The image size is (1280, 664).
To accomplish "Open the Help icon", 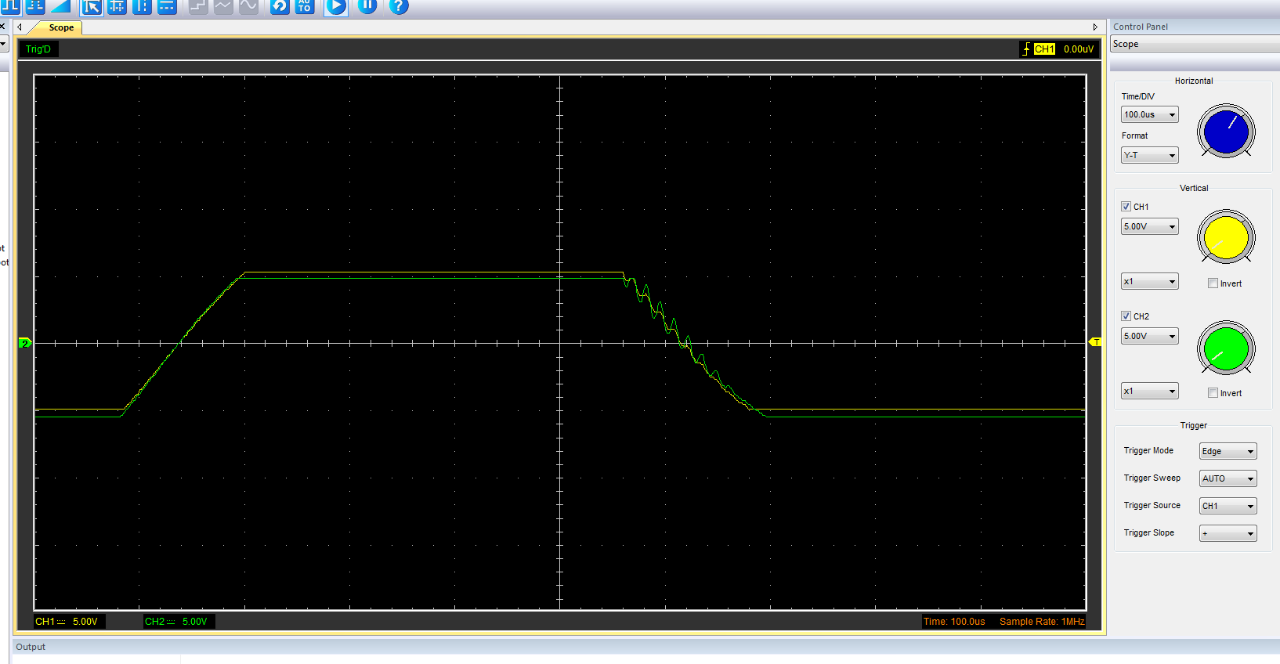I will coord(398,7).
